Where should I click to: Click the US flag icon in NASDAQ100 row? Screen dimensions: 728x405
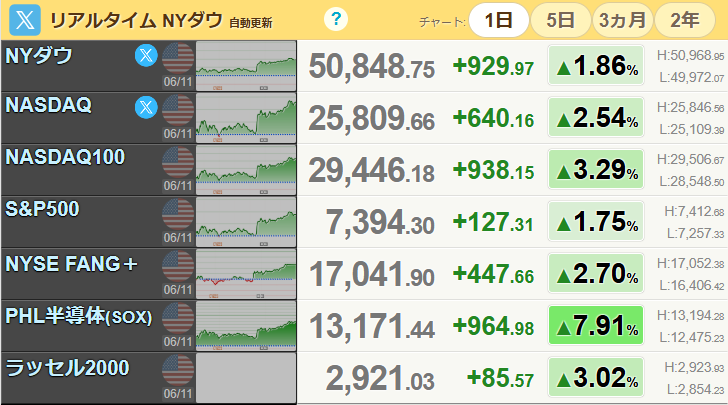click(178, 162)
